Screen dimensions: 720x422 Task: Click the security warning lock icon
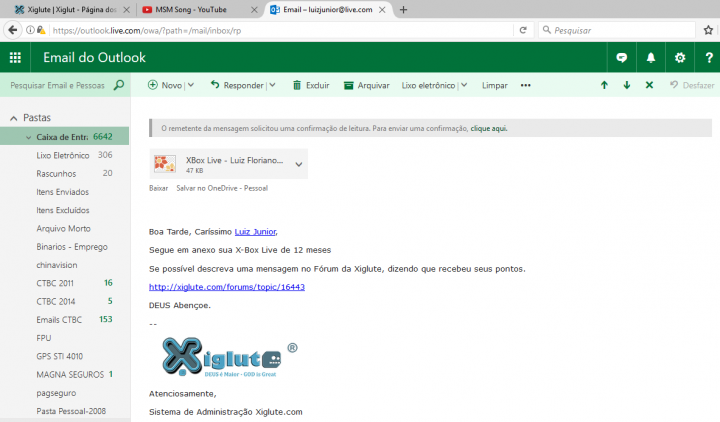point(41,30)
